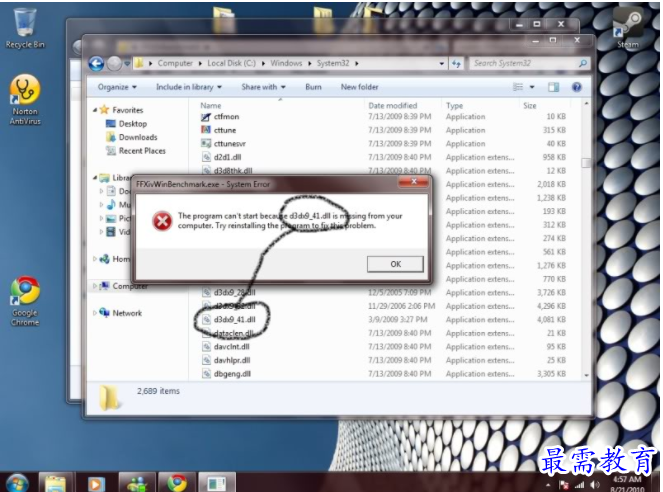Click the file list vertical scrollbar thumb
The width and height of the screenshot is (663, 492).
[586, 163]
